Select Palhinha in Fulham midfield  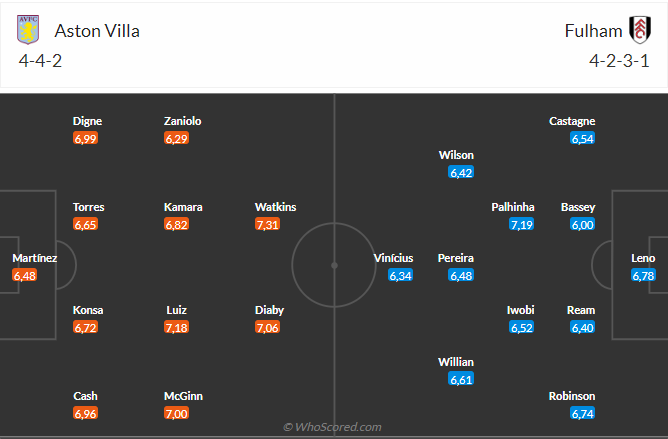[513, 207]
